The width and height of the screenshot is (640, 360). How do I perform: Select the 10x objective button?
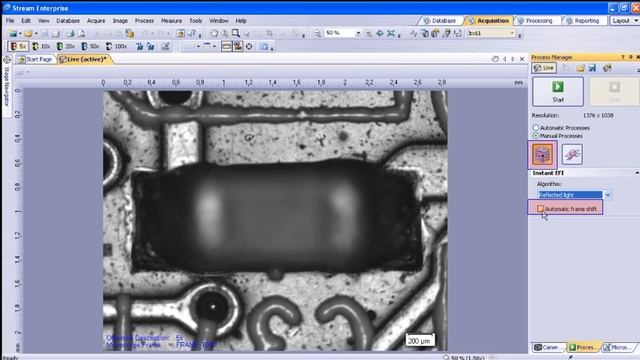41,47
